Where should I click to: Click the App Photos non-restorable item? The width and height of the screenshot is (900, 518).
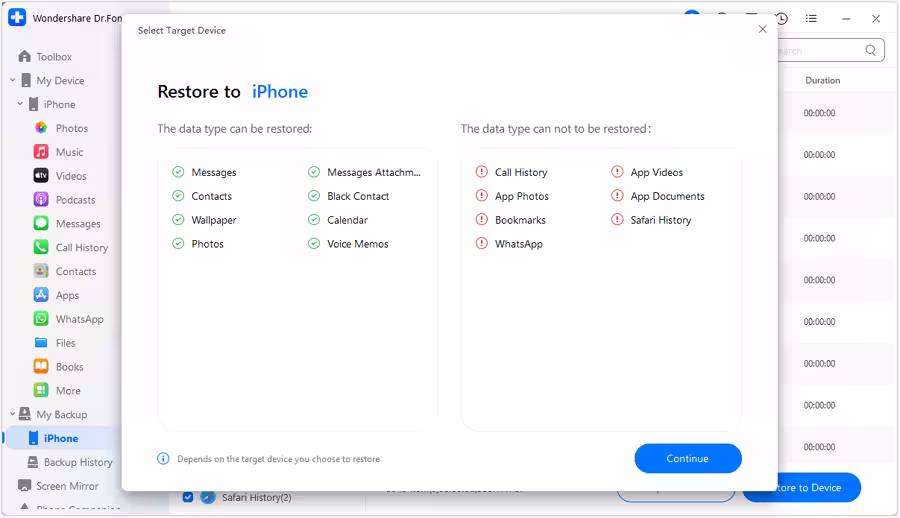(x=512, y=196)
